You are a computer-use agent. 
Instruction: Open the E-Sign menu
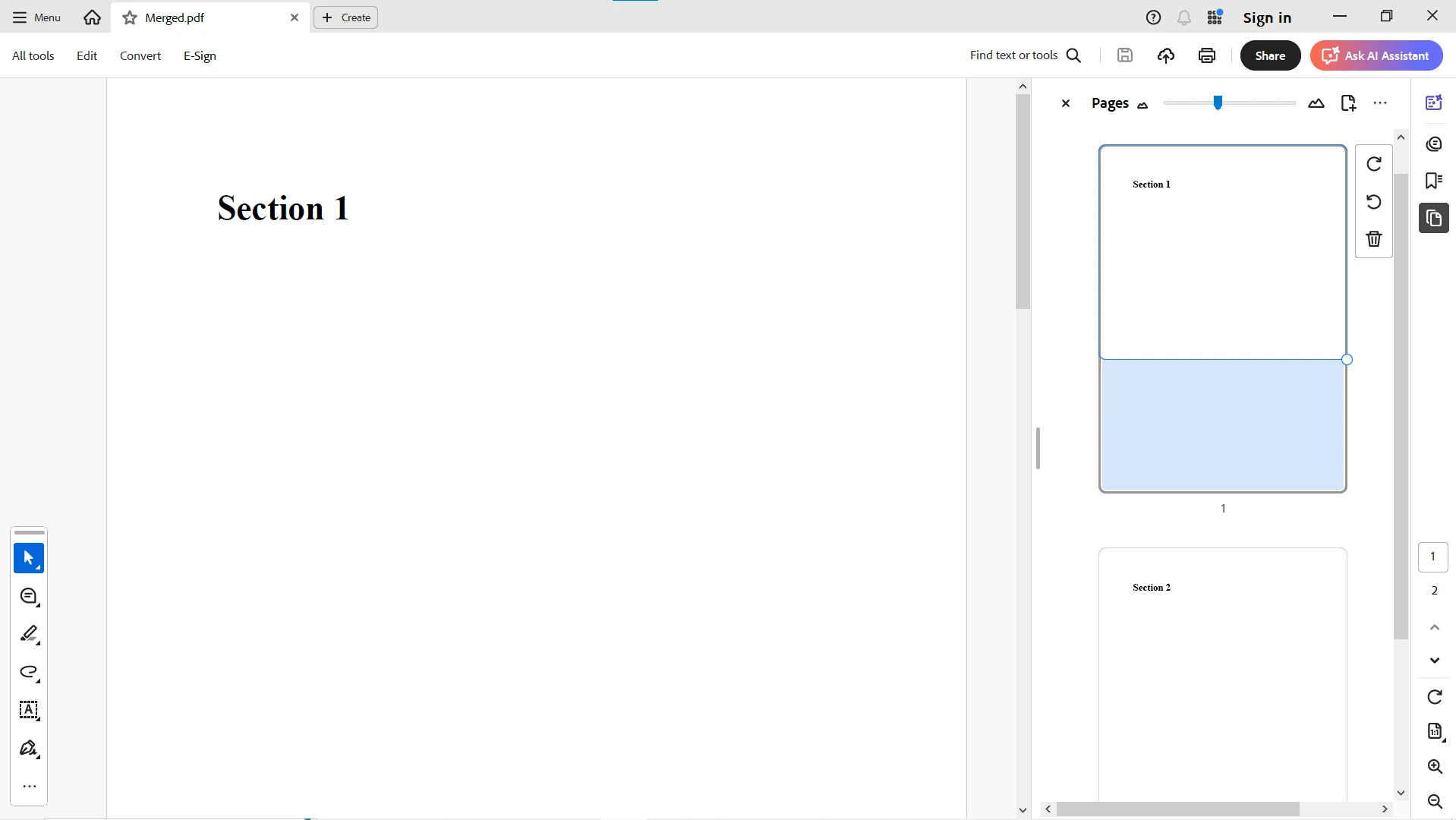tap(200, 55)
